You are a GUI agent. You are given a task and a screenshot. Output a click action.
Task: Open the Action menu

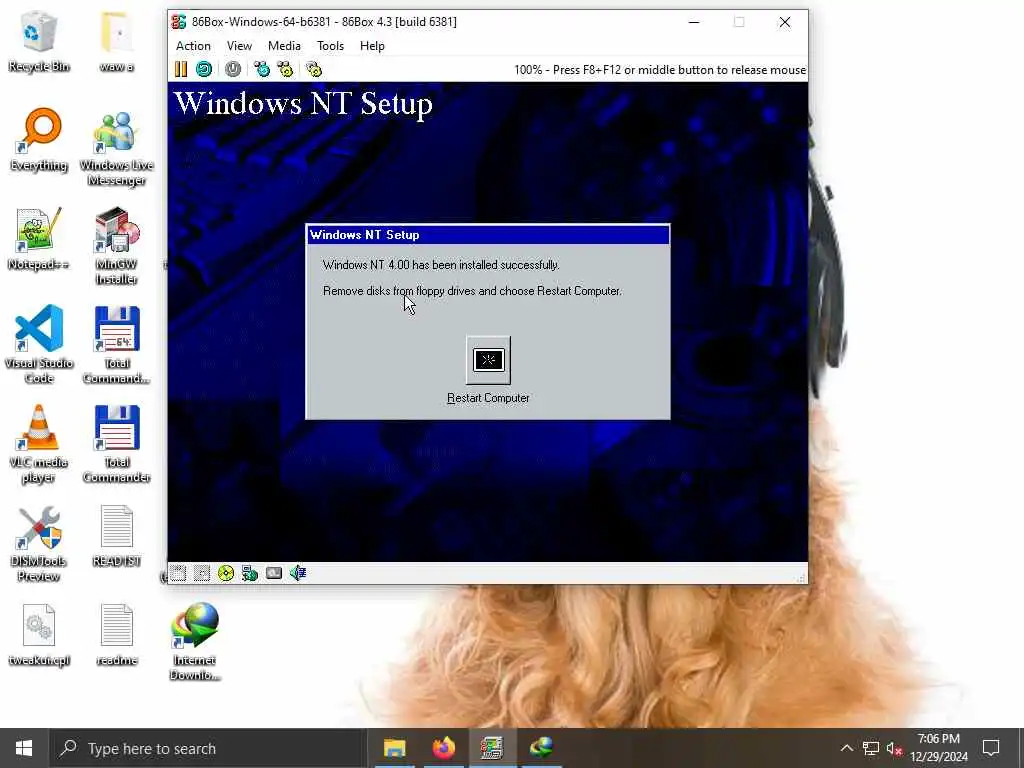click(x=193, y=46)
